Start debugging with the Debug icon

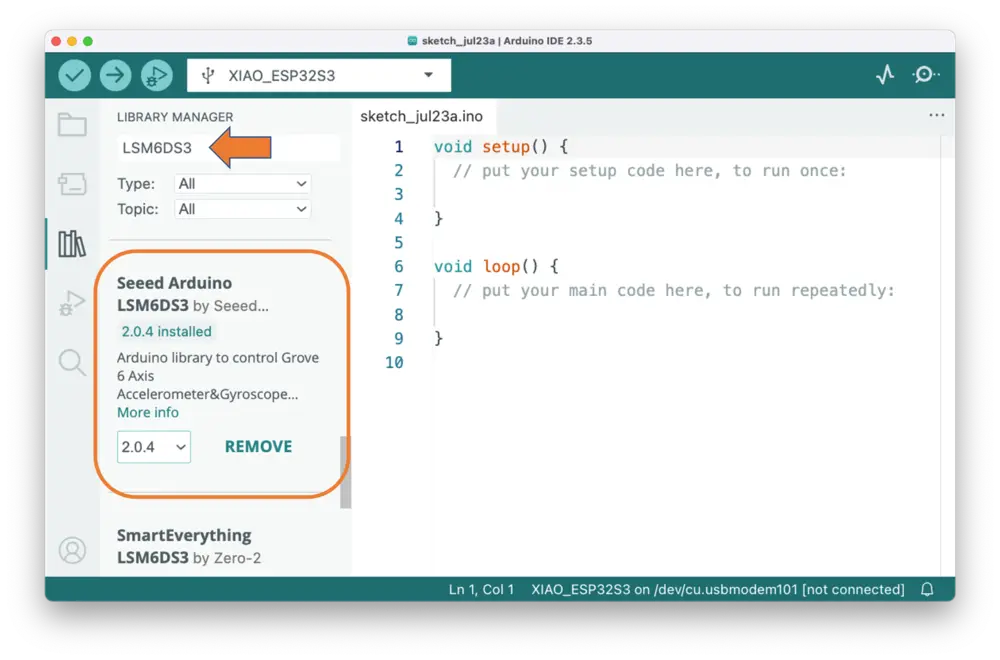point(156,75)
